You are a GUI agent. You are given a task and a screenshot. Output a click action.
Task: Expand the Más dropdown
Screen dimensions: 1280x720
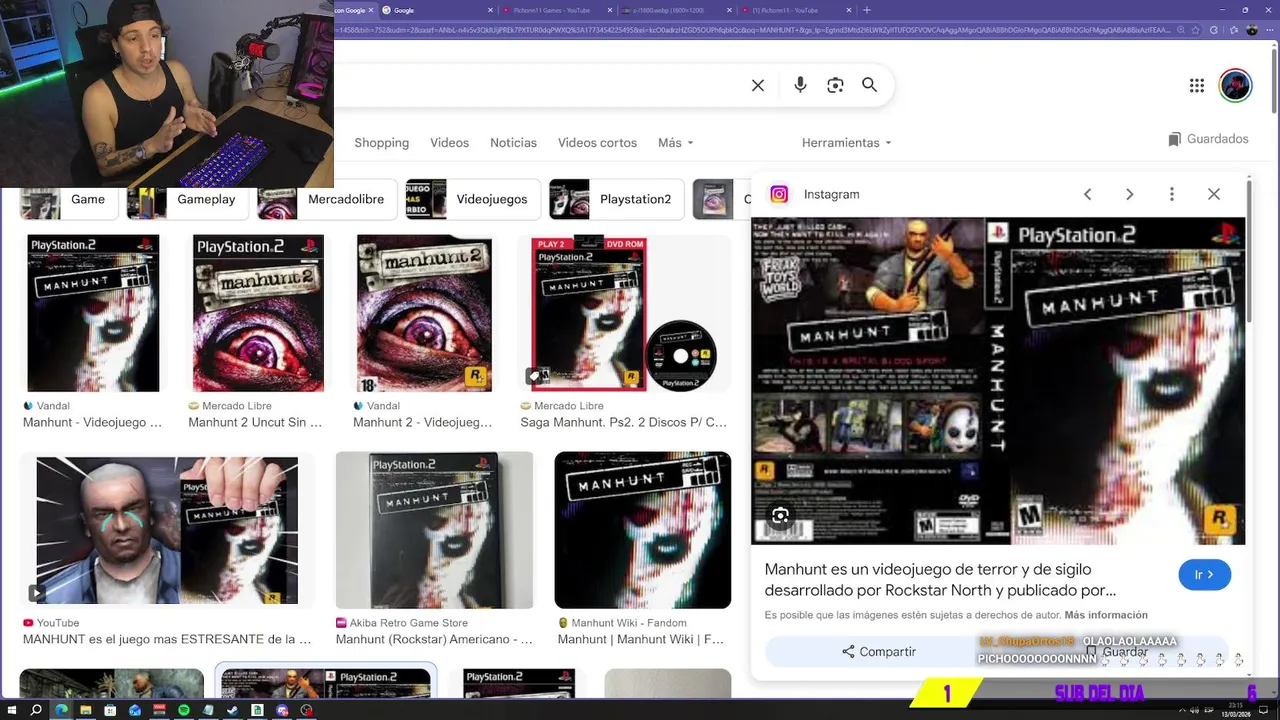click(x=675, y=143)
